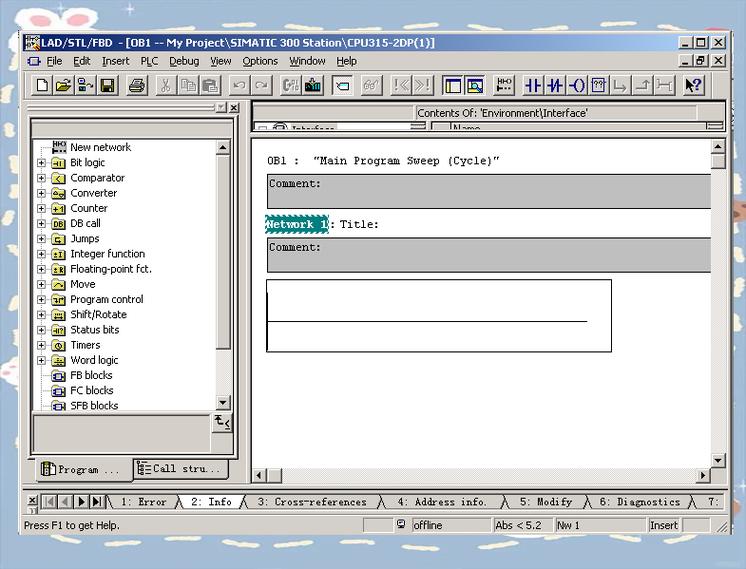Open the File menu
Image resolution: width=746 pixels, height=569 pixels.
point(54,61)
